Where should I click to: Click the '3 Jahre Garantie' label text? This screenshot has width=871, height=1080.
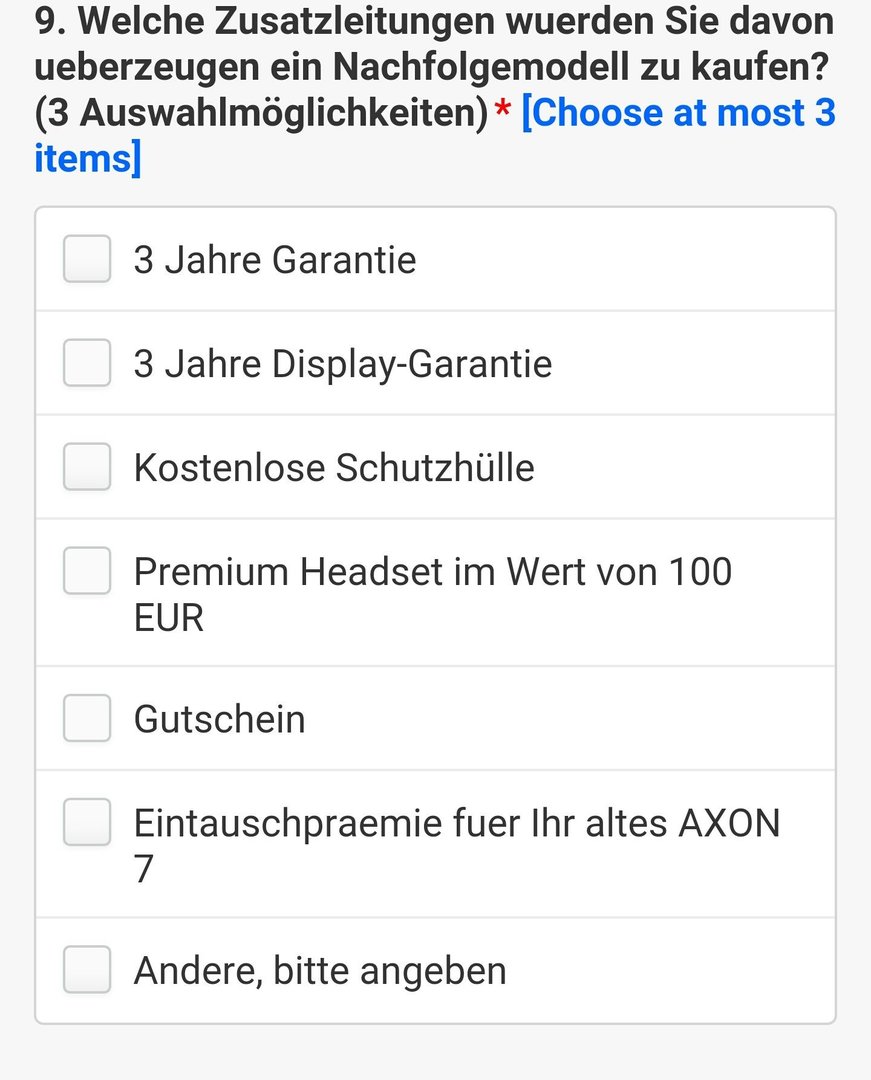(275, 260)
